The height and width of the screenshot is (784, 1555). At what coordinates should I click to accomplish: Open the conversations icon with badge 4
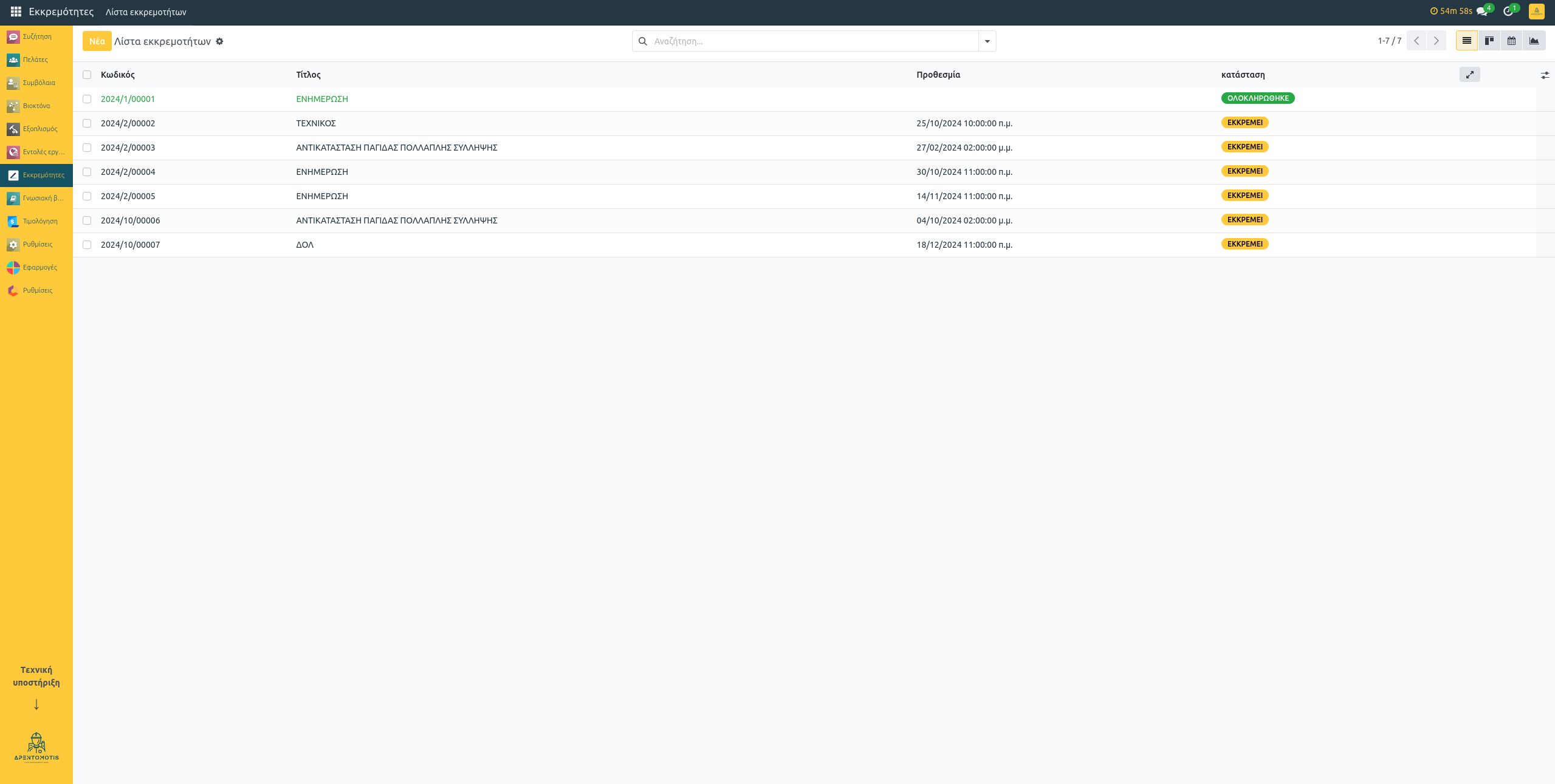point(1483,11)
